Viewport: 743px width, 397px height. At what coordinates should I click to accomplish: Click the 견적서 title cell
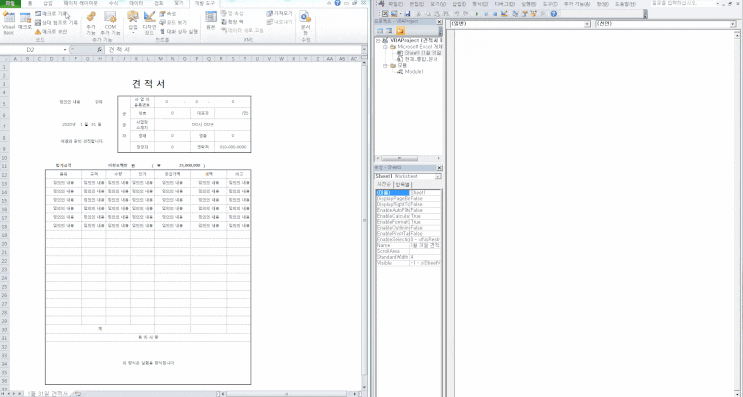(149, 84)
